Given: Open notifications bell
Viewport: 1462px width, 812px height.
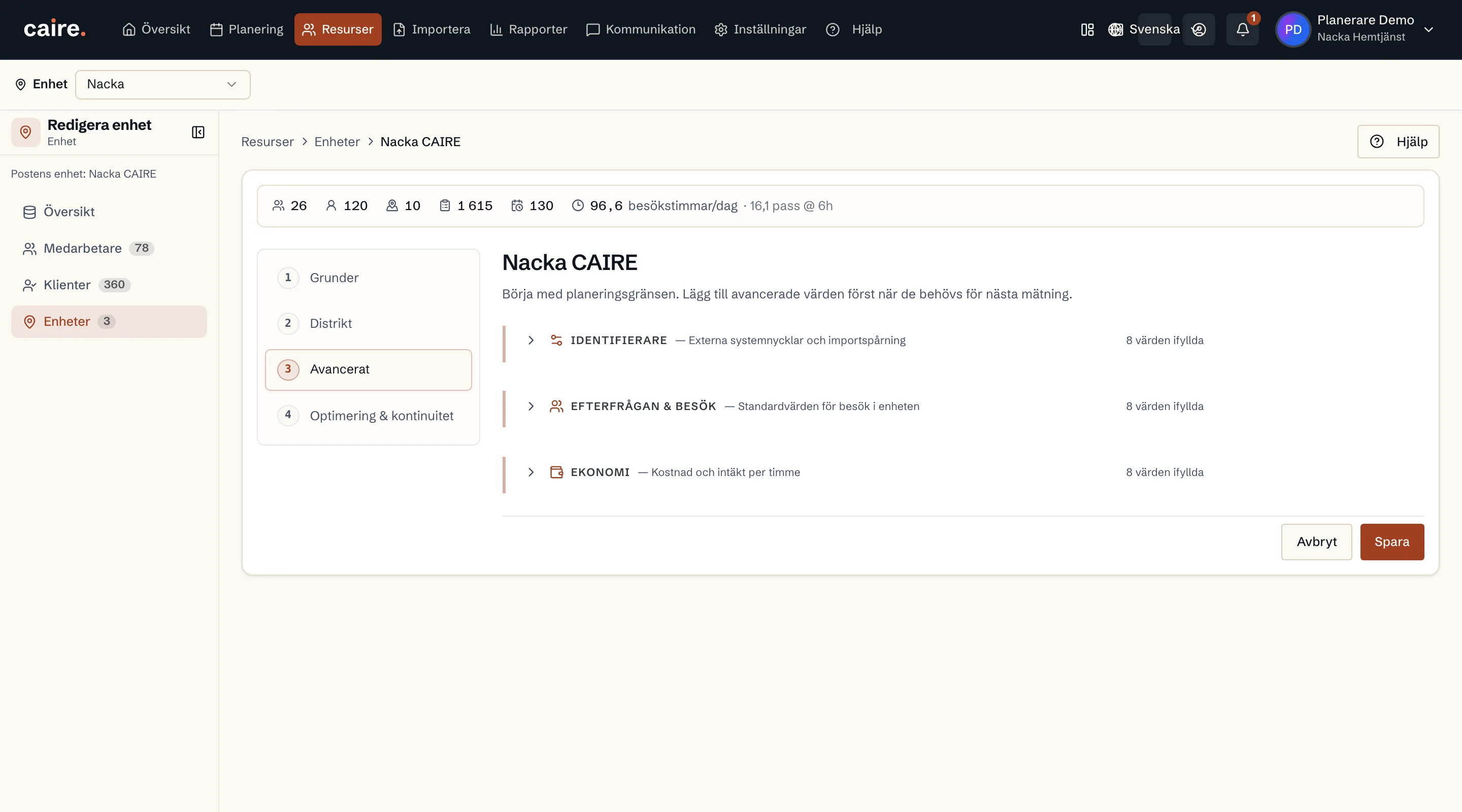Looking at the screenshot, I should (x=1242, y=29).
